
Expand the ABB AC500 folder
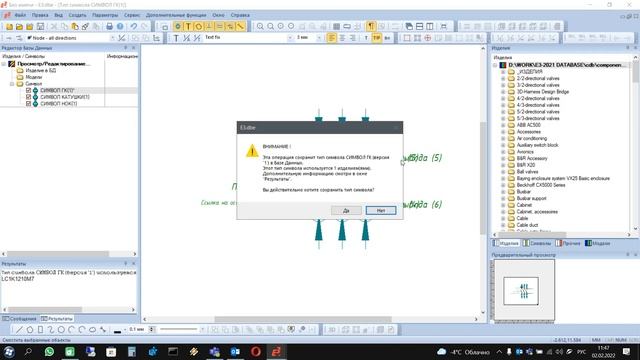coord(503,125)
